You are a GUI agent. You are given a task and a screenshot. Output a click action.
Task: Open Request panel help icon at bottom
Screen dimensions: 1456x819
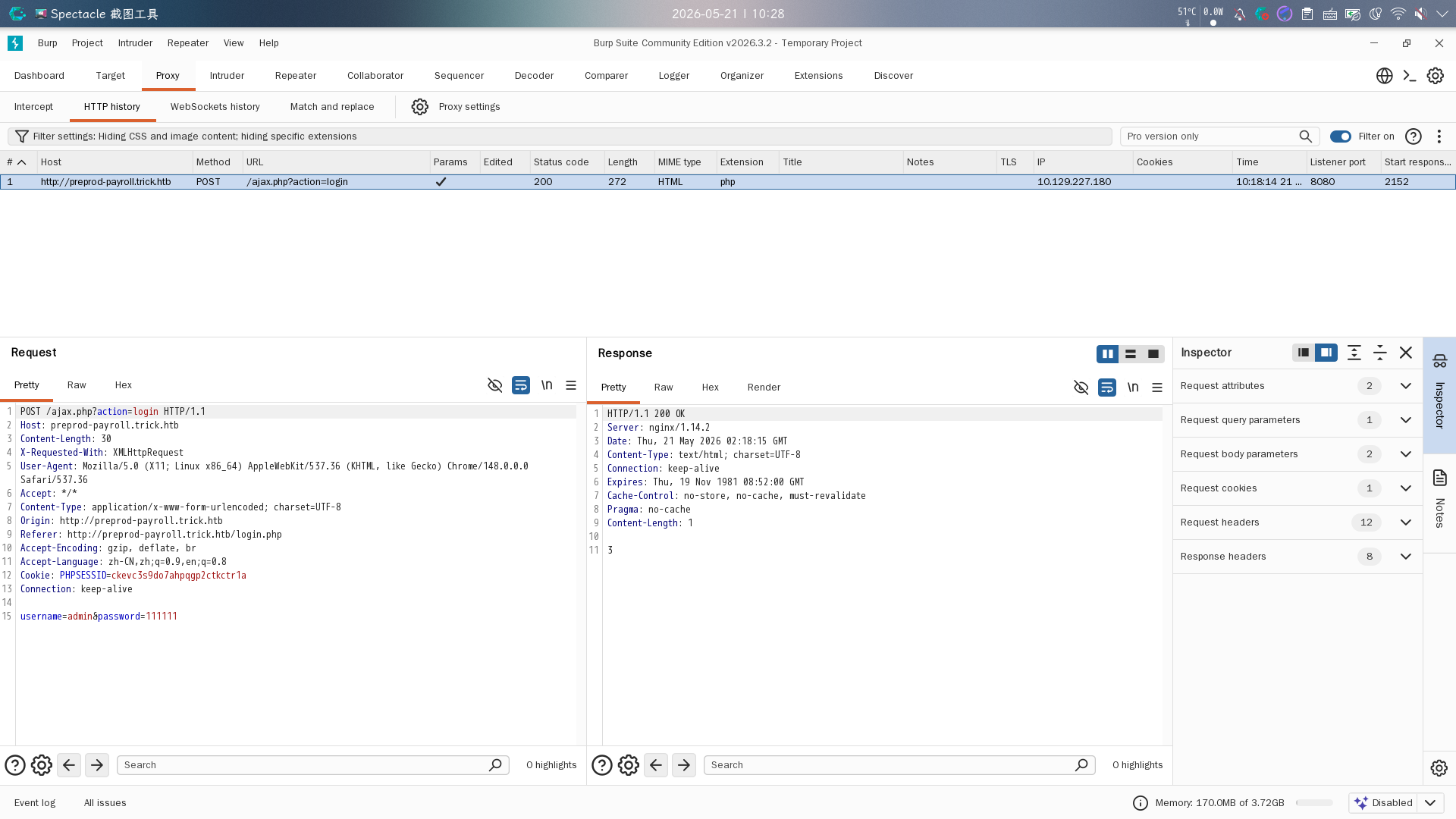tap(15, 765)
